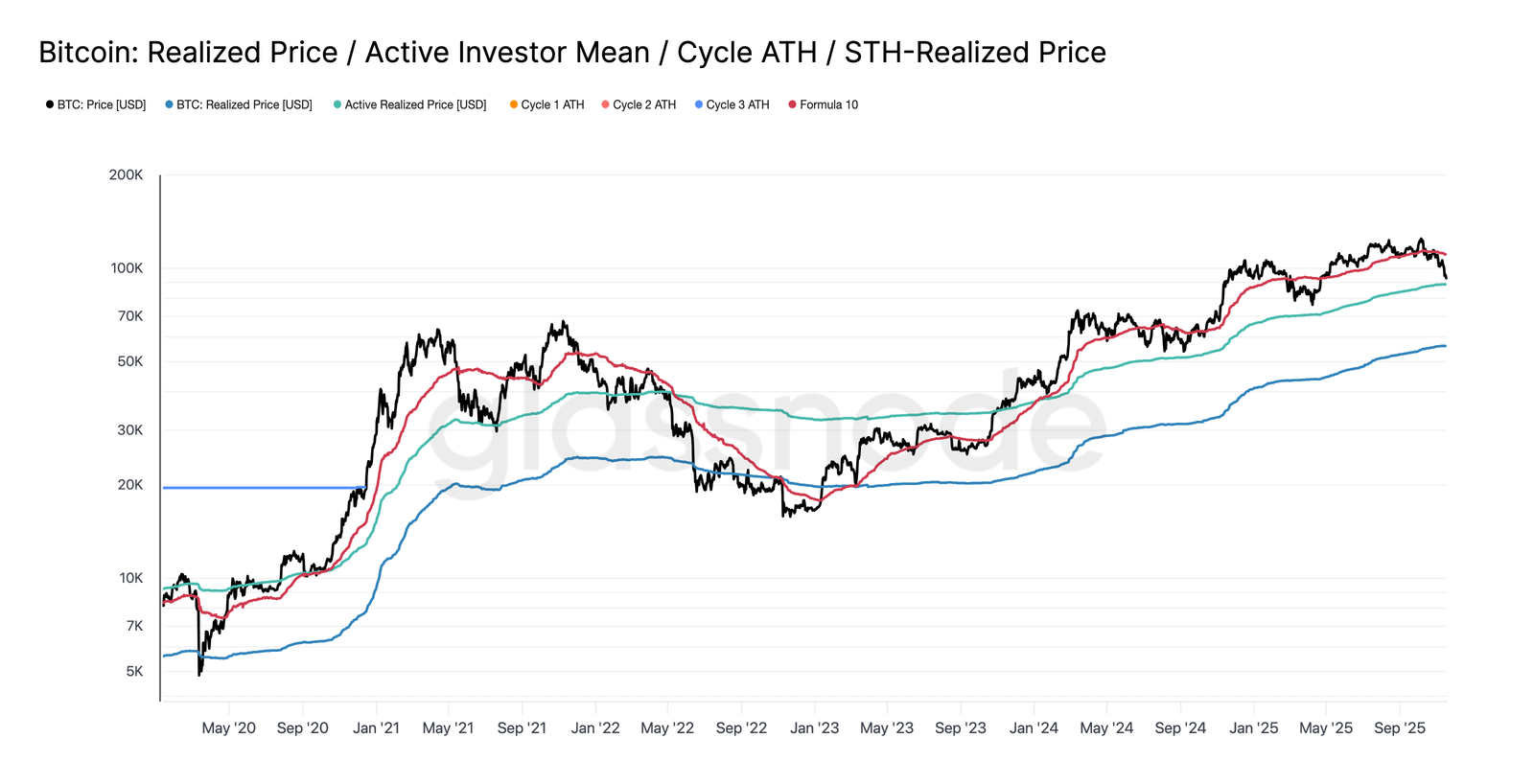
Task: Hide the BTC: Realized Price [USD] series
Action: (x=244, y=104)
